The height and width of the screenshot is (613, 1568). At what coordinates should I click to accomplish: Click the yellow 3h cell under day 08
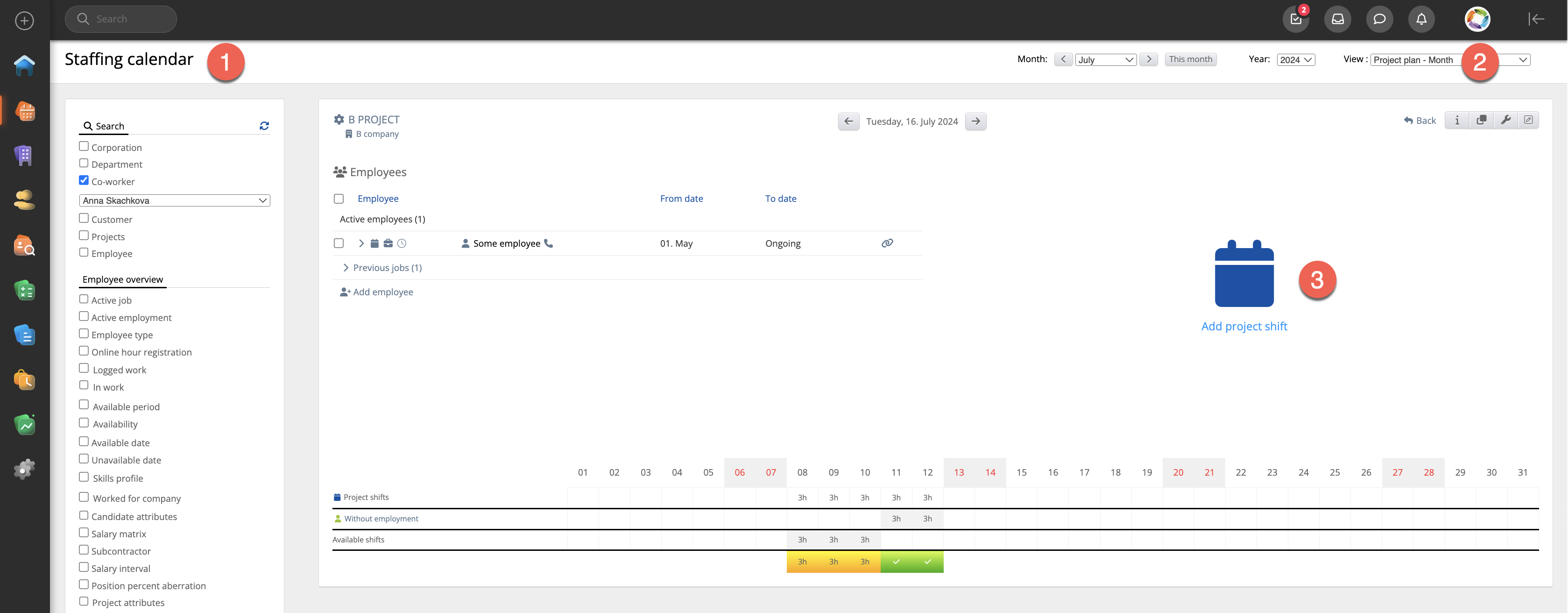click(x=802, y=562)
